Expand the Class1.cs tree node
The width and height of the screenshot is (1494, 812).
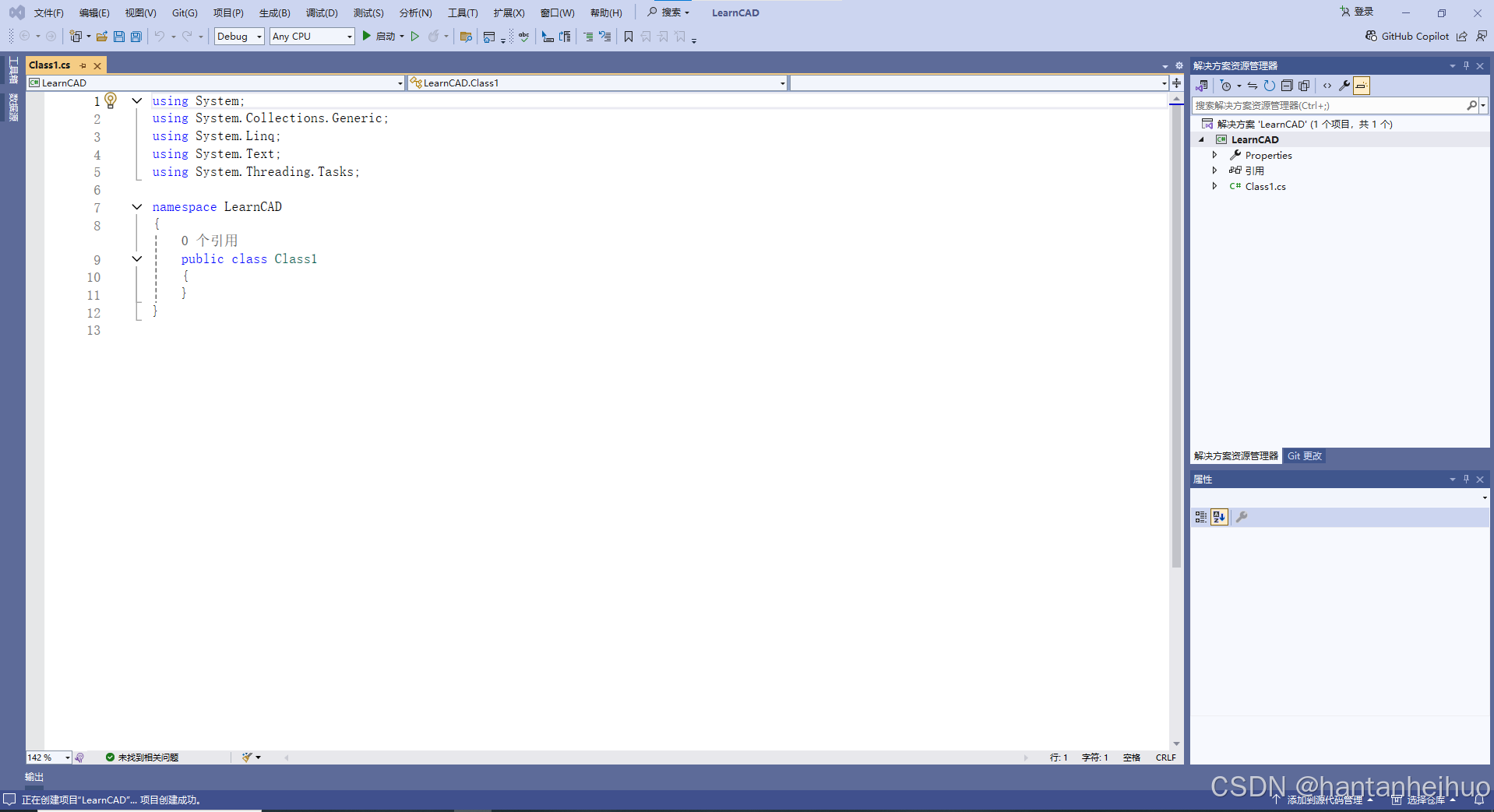pos(1214,186)
